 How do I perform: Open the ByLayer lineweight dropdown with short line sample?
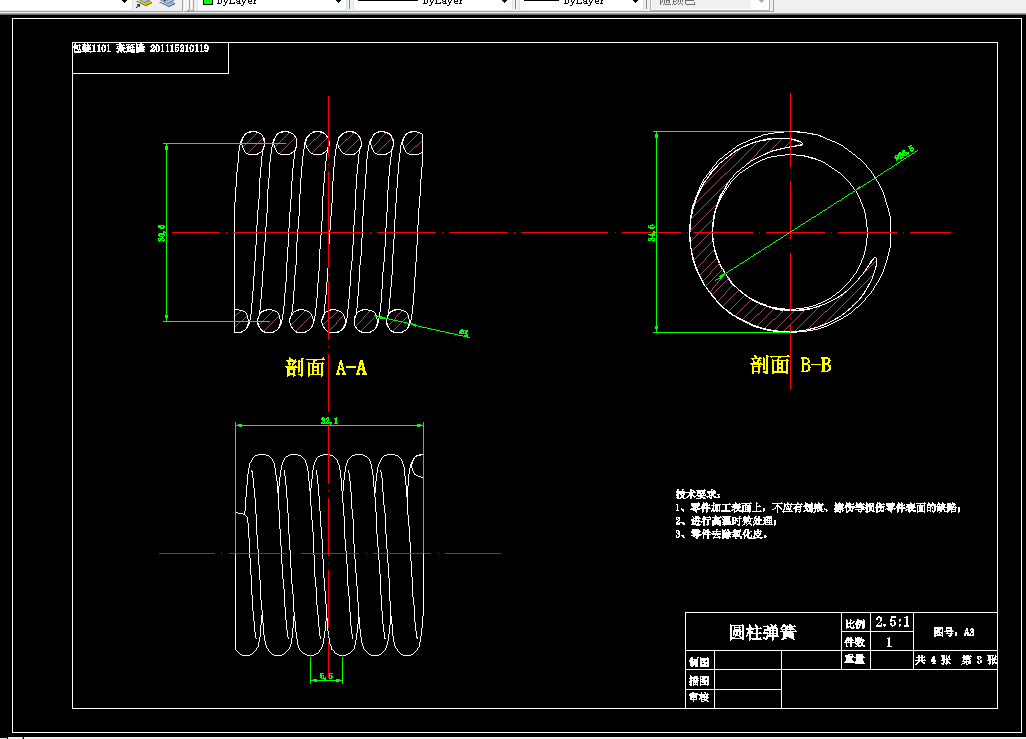580,3
